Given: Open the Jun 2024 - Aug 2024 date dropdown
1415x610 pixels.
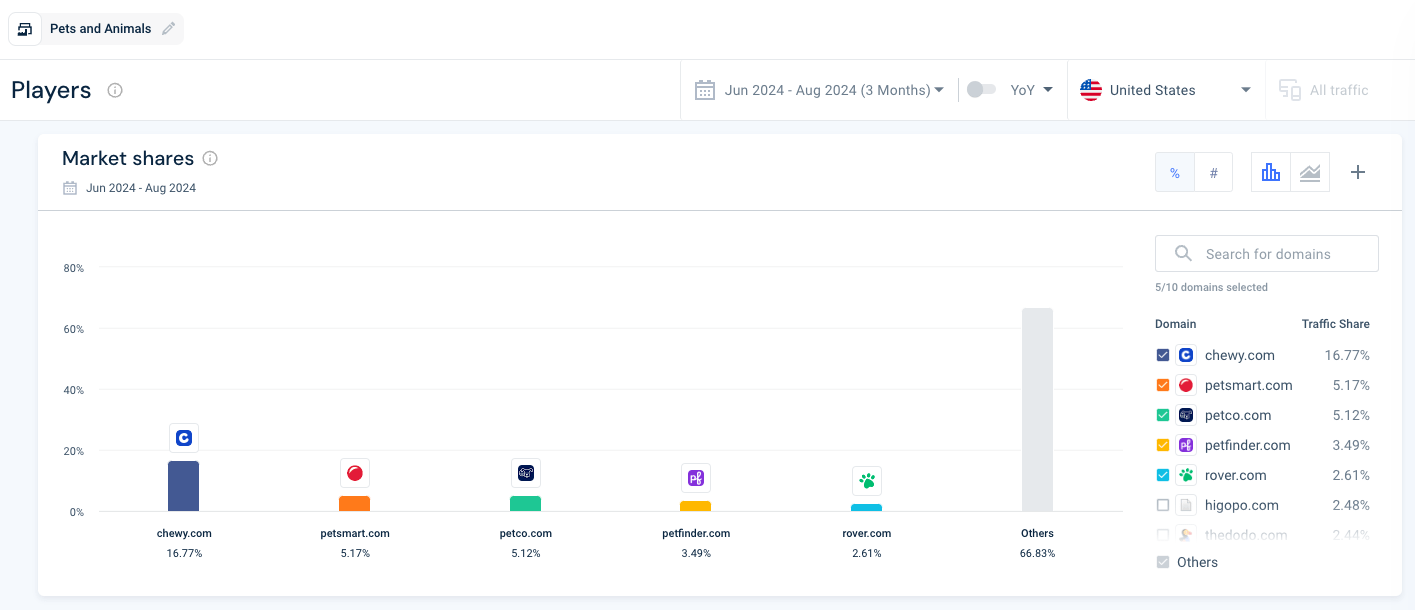Looking at the screenshot, I should 819,90.
